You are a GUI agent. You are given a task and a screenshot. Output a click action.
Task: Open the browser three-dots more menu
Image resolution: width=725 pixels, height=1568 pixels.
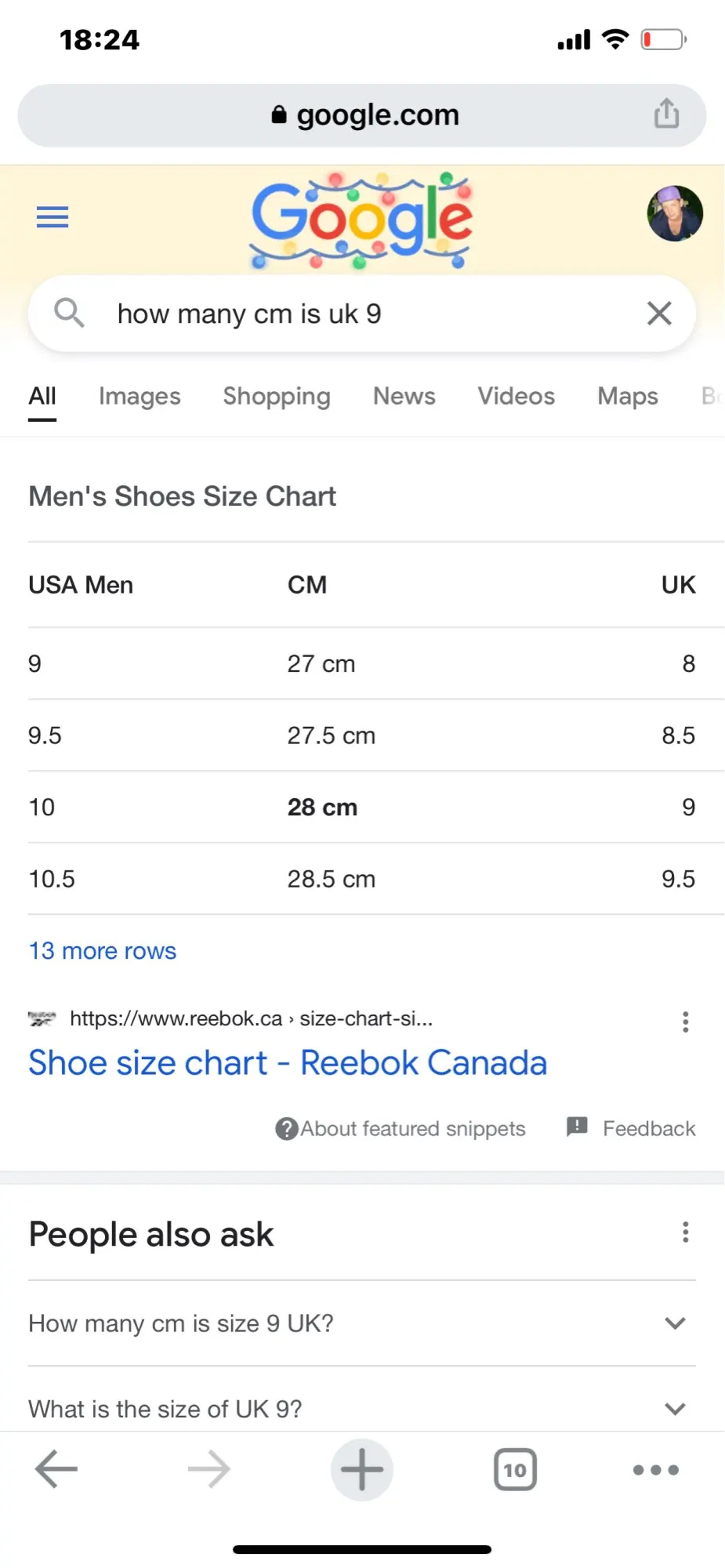pyautogui.click(x=656, y=1469)
